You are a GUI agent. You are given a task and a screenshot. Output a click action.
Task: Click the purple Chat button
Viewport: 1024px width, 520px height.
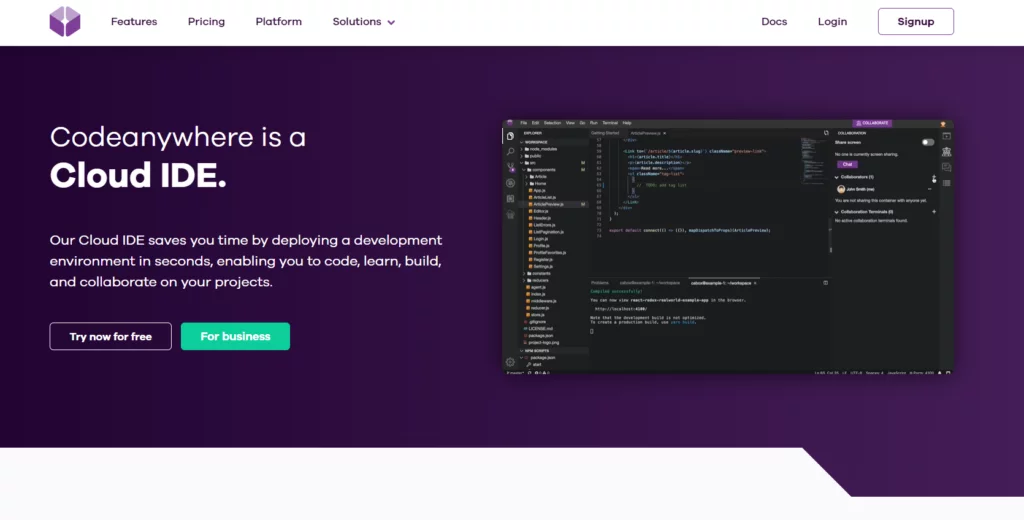(x=847, y=165)
